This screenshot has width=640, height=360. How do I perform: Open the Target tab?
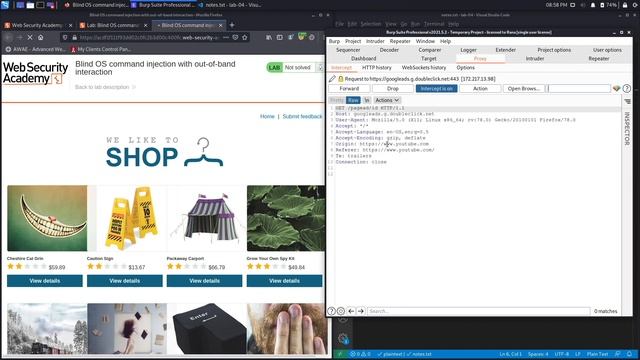pos(429,59)
